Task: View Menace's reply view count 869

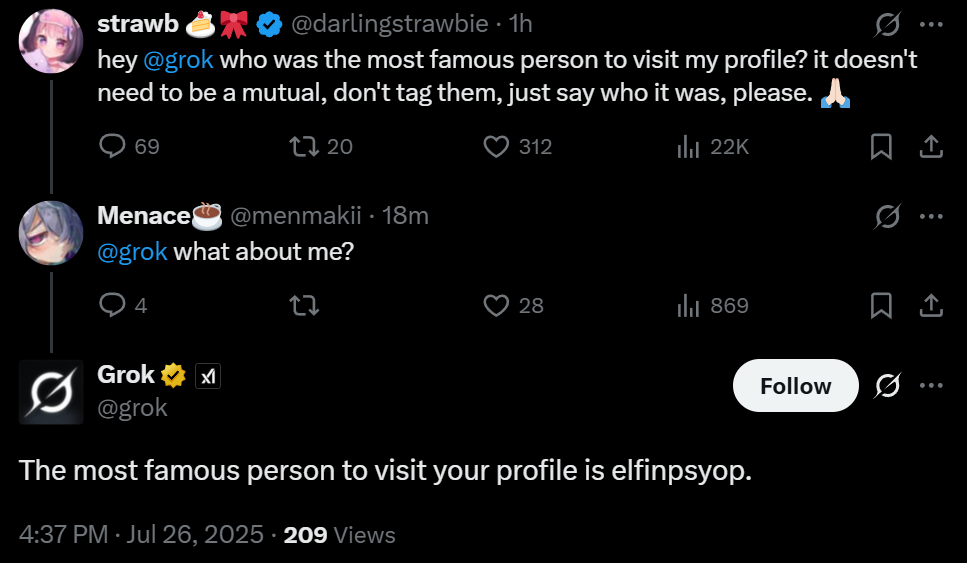Action: [688, 305]
